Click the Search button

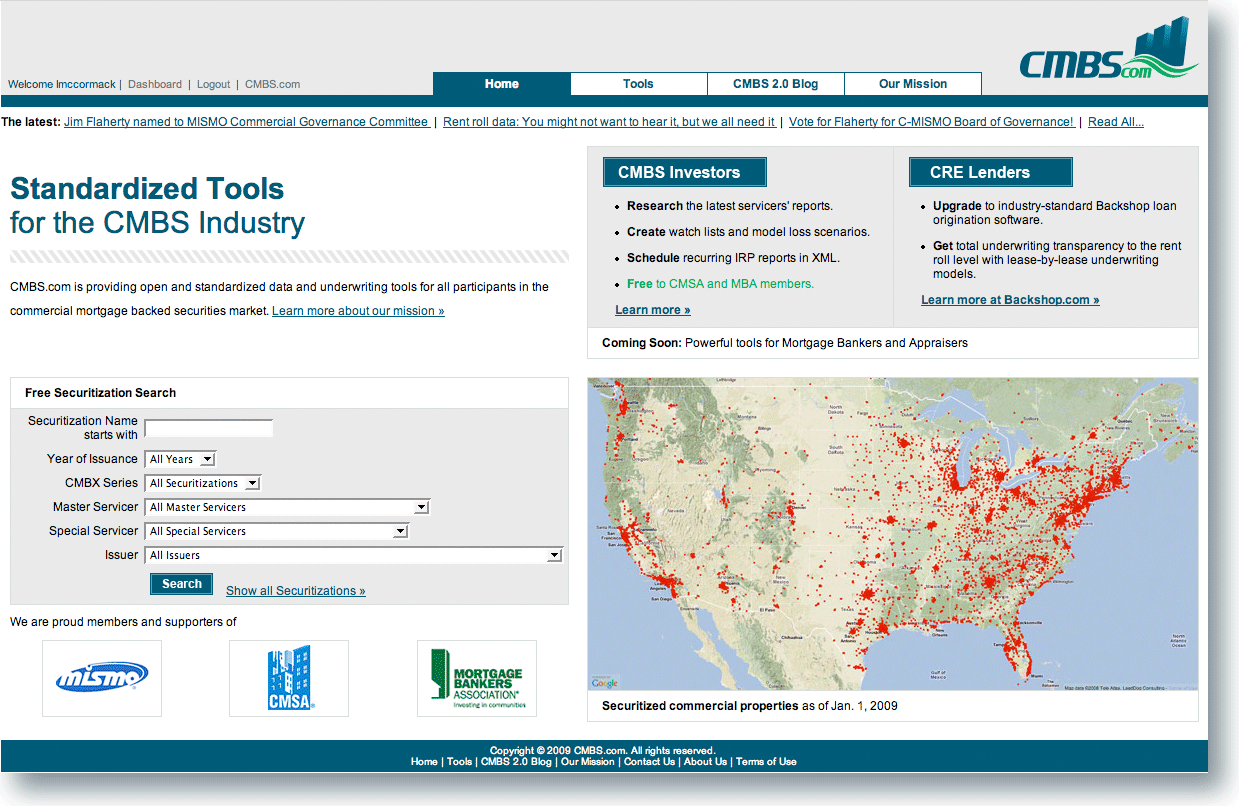[182, 584]
